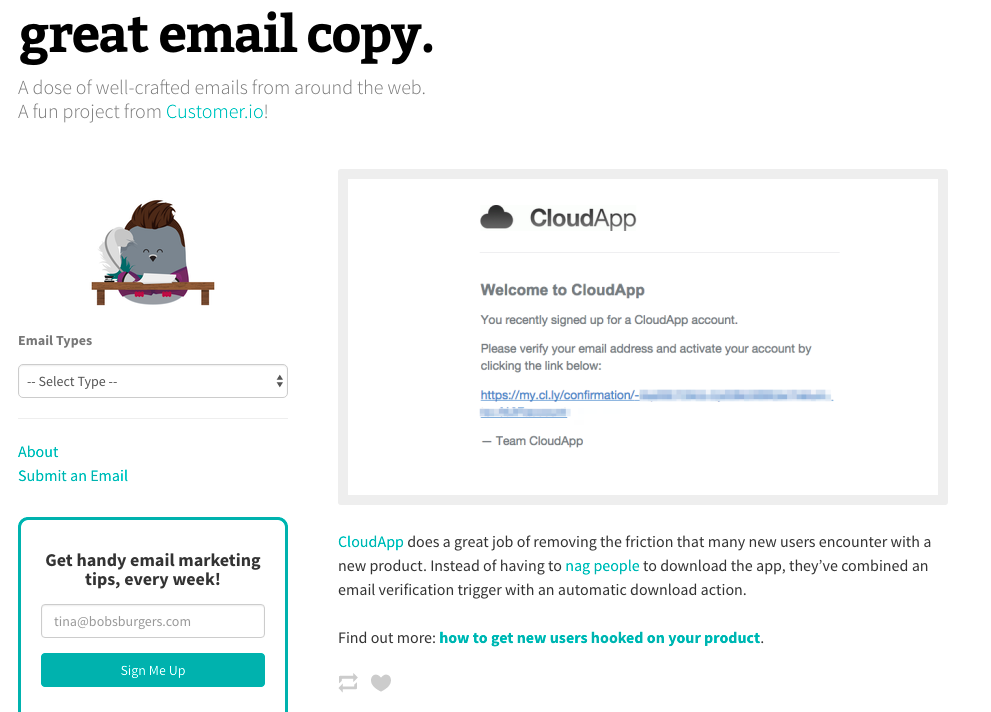The height and width of the screenshot is (712, 991).
Task: Like the post with the heart icon
Action: click(381, 683)
